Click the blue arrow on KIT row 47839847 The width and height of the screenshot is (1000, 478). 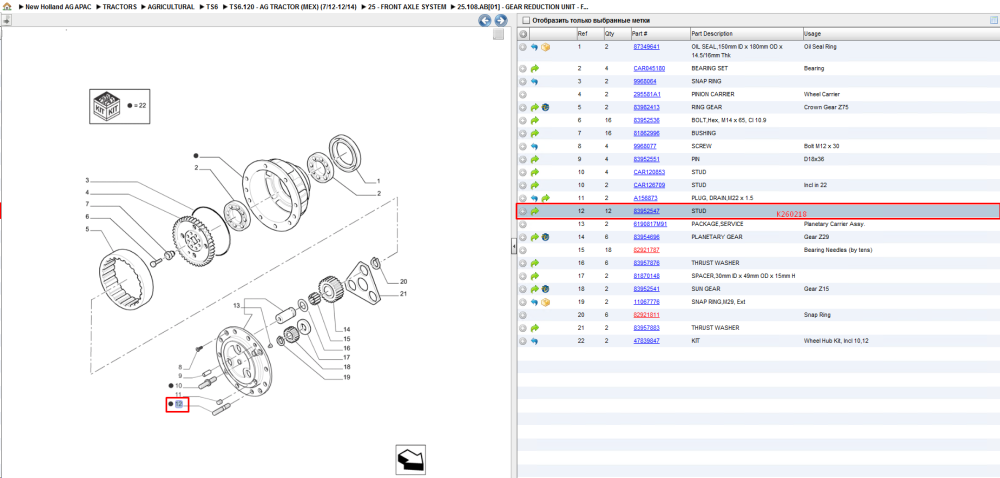click(x=534, y=341)
